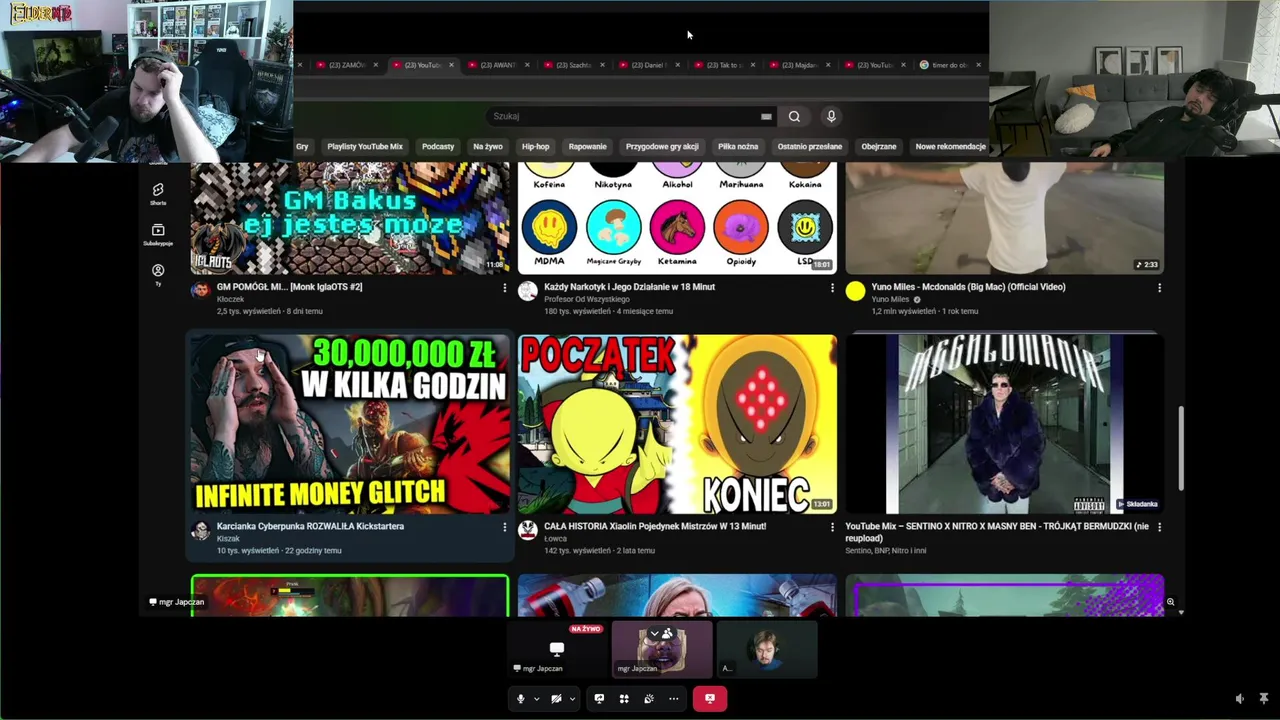Viewport: 1280px width, 720px height.
Task: Click the pin icon at bottom right
Action: pos(1264,698)
